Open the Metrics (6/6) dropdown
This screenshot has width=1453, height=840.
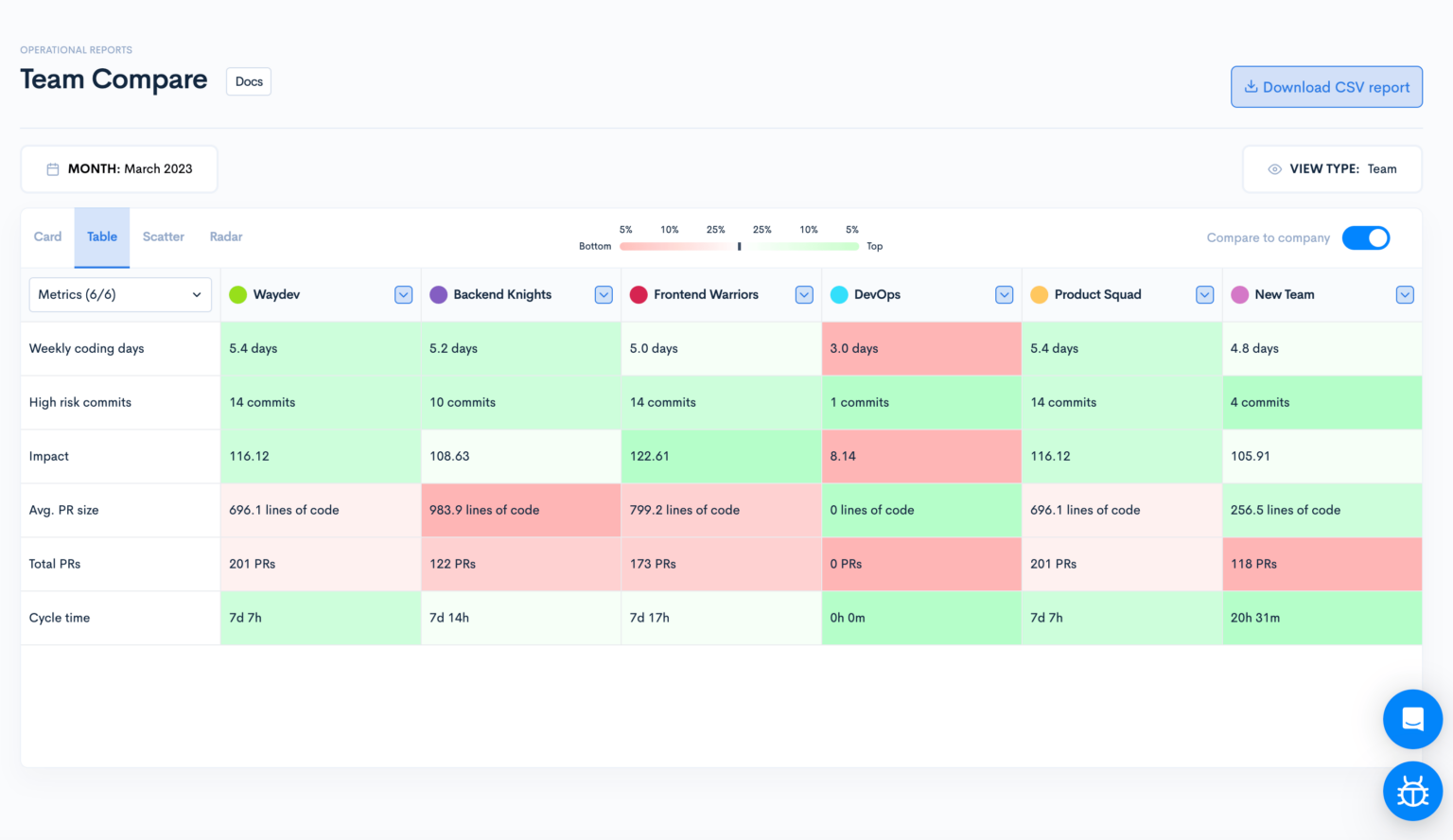[119, 294]
